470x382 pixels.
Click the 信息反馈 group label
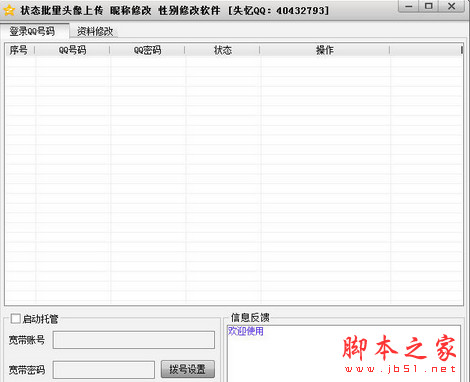(250, 318)
